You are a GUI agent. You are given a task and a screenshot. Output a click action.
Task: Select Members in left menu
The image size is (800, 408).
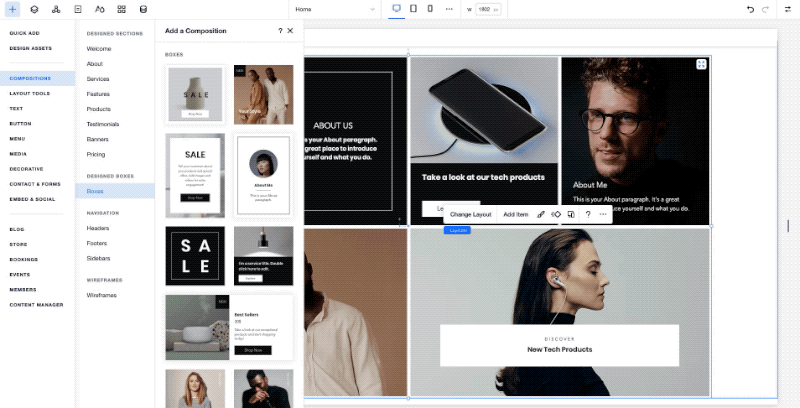tap(23, 290)
